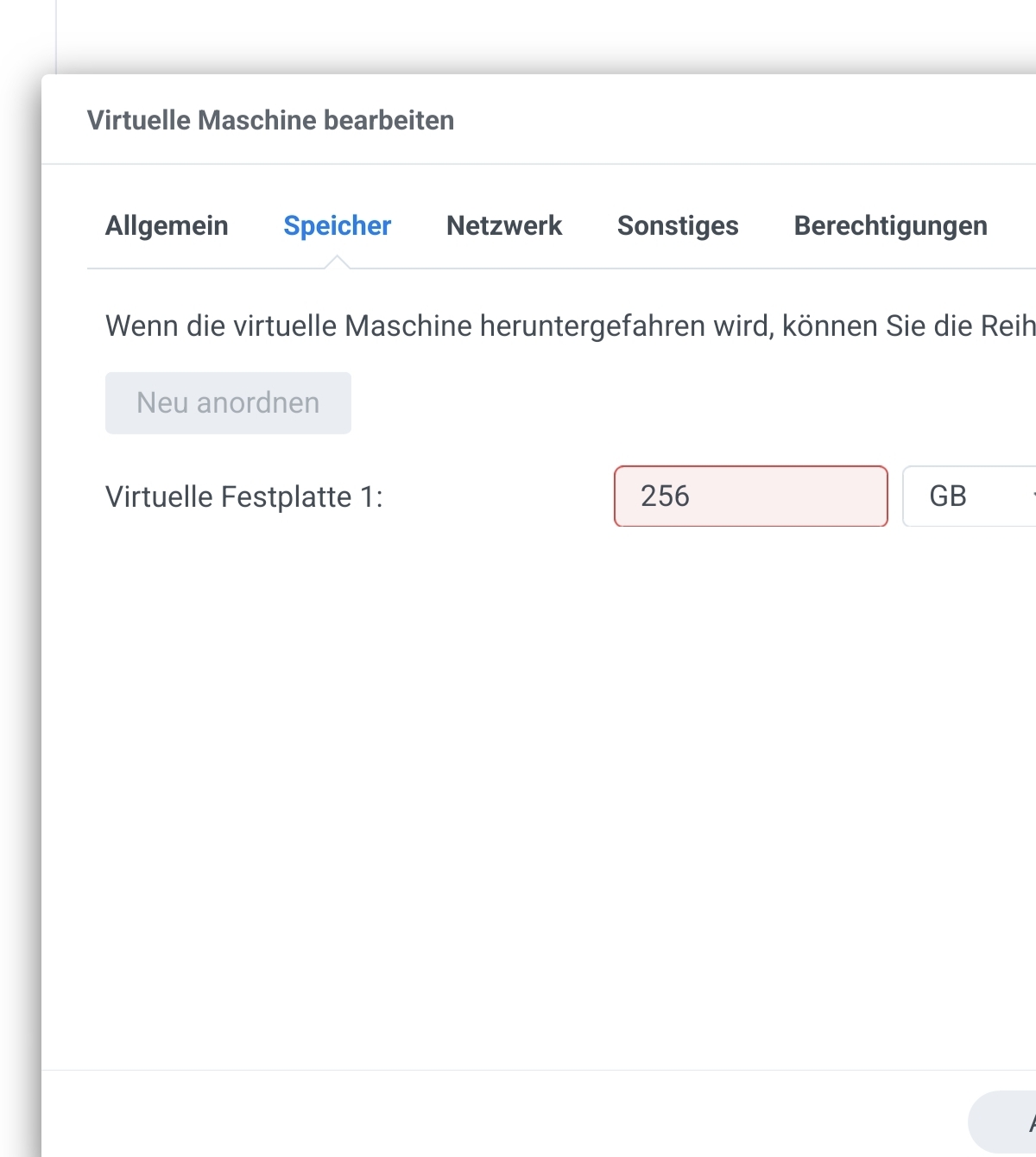Click the gap between the label and size field
Image resolution: width=1036 pixels, height=1157 pixels.
pos(496,497)
